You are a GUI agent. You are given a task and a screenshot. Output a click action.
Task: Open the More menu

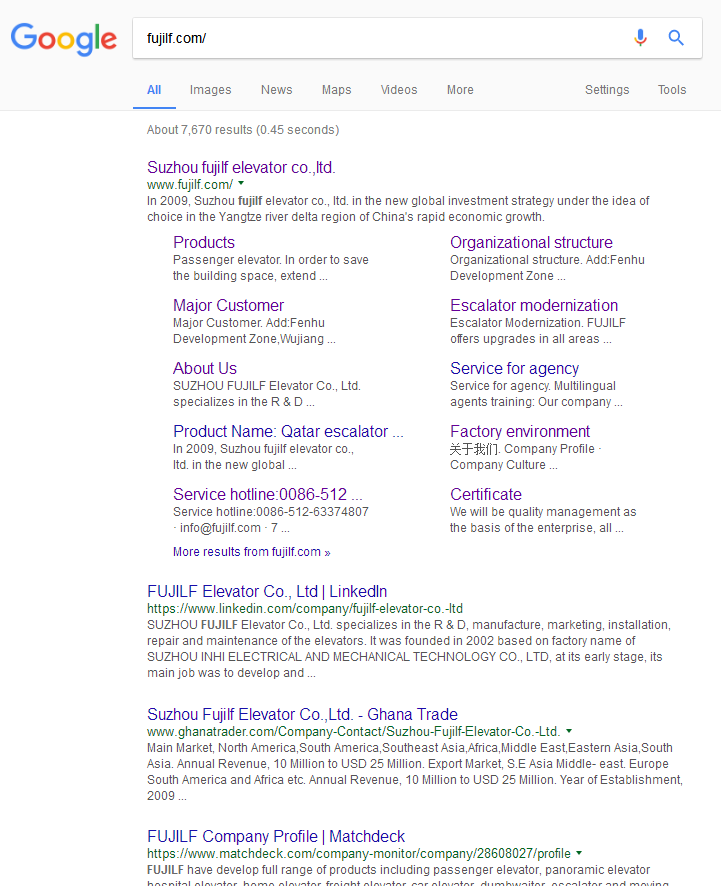(x=460, y=90)
